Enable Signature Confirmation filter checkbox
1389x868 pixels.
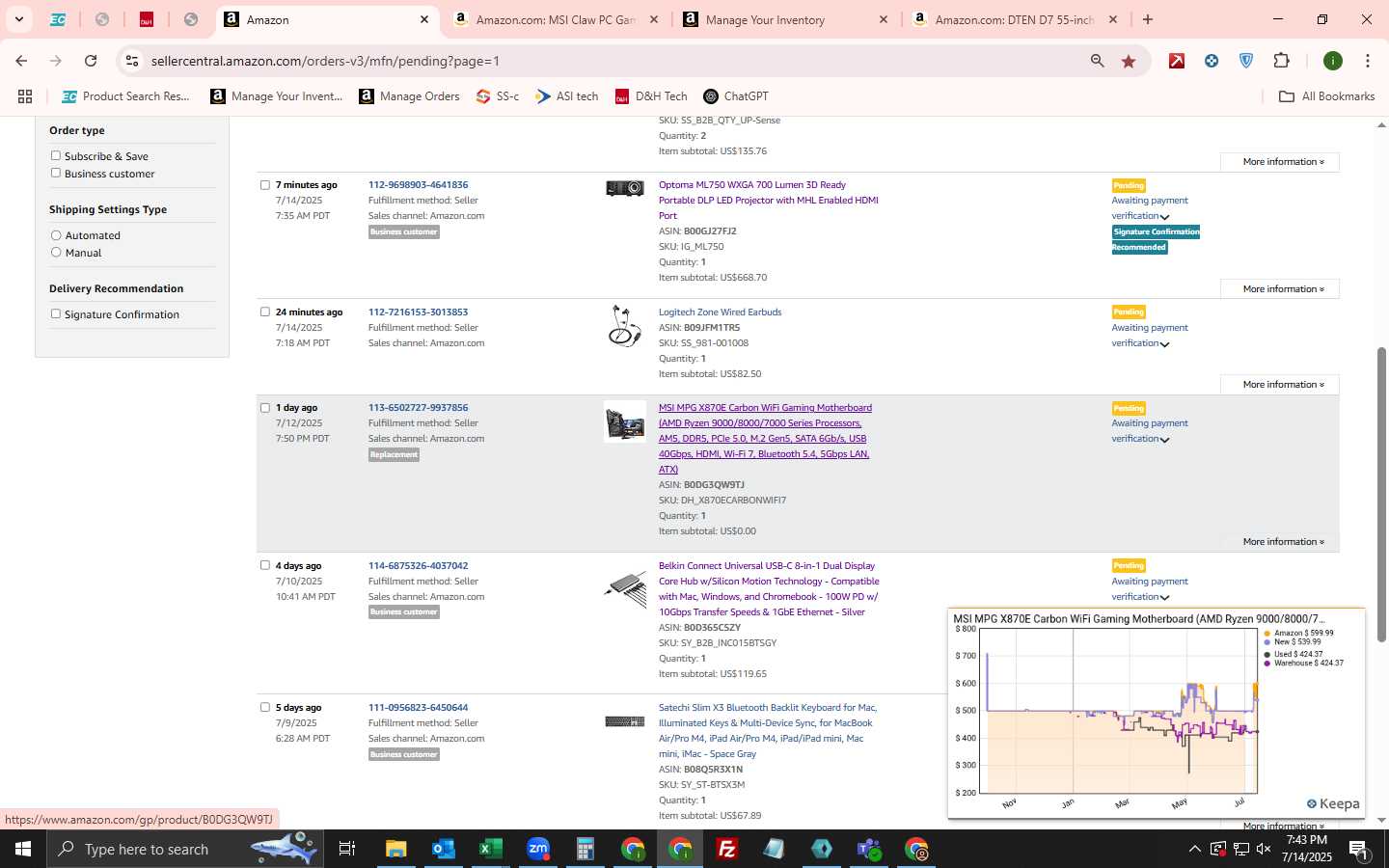pos(56,313)
